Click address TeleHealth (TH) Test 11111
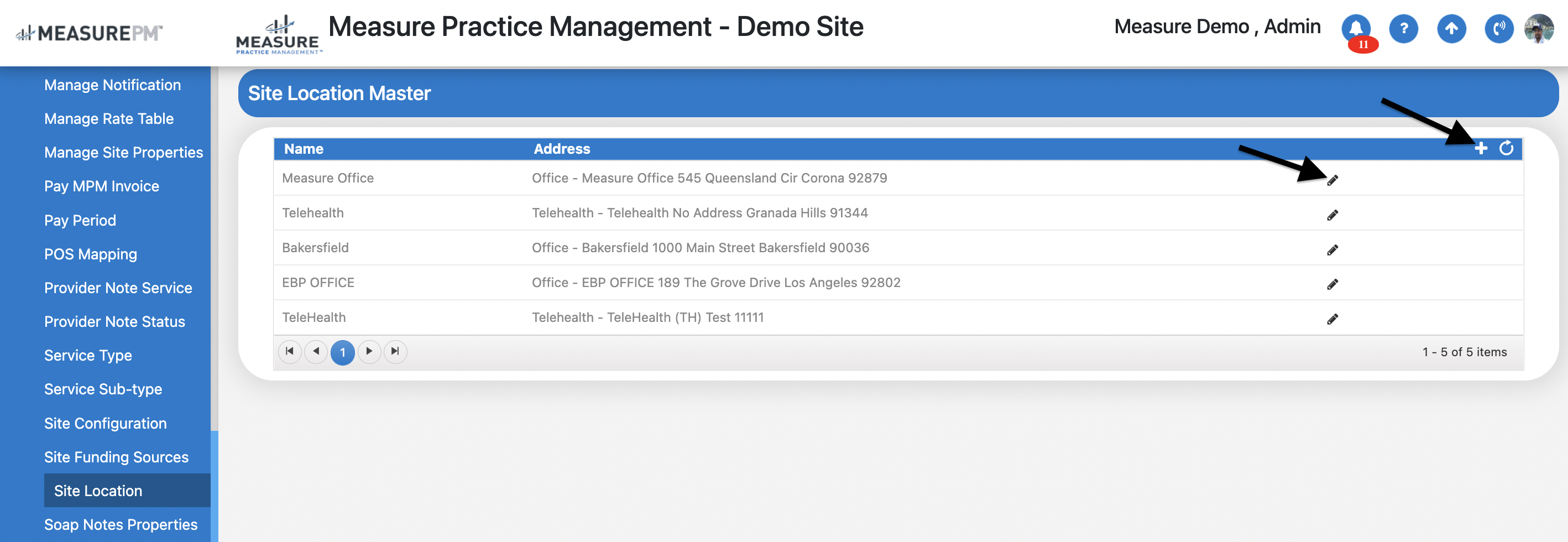This screenshot has width=1568, height=542. point(647,317)
